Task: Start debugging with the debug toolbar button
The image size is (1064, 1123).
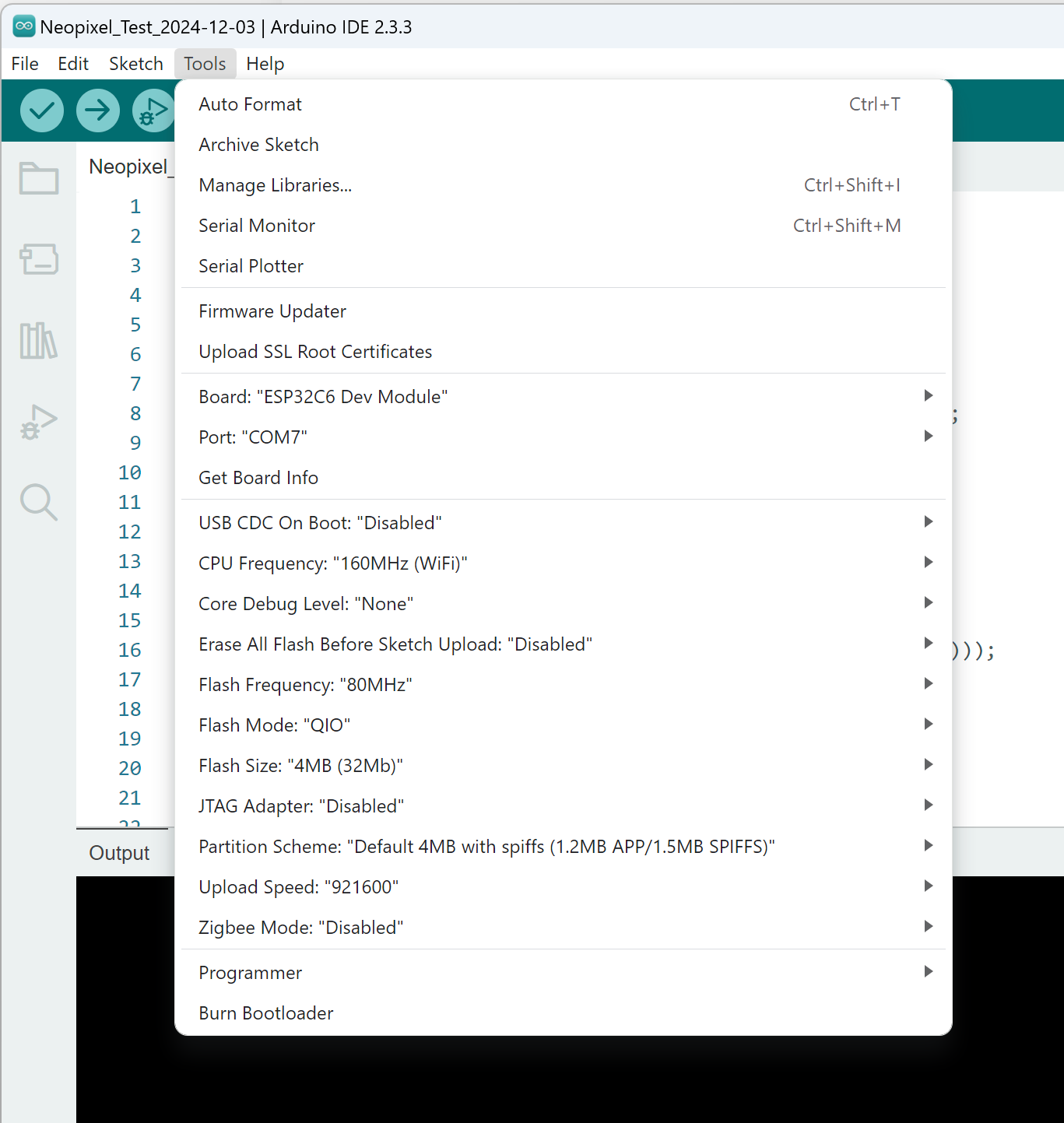Action: pyautogui.click(x=153, y=111)
